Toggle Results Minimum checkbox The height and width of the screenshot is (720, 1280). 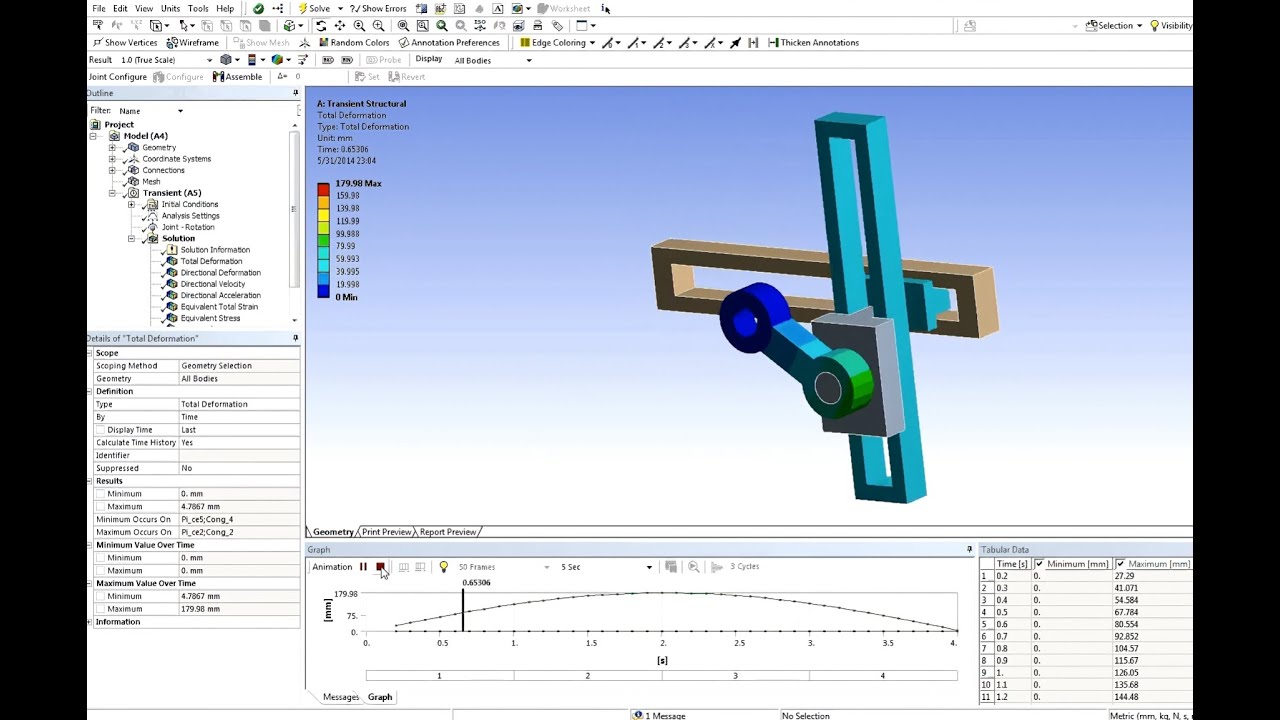(x=101, y=494)
